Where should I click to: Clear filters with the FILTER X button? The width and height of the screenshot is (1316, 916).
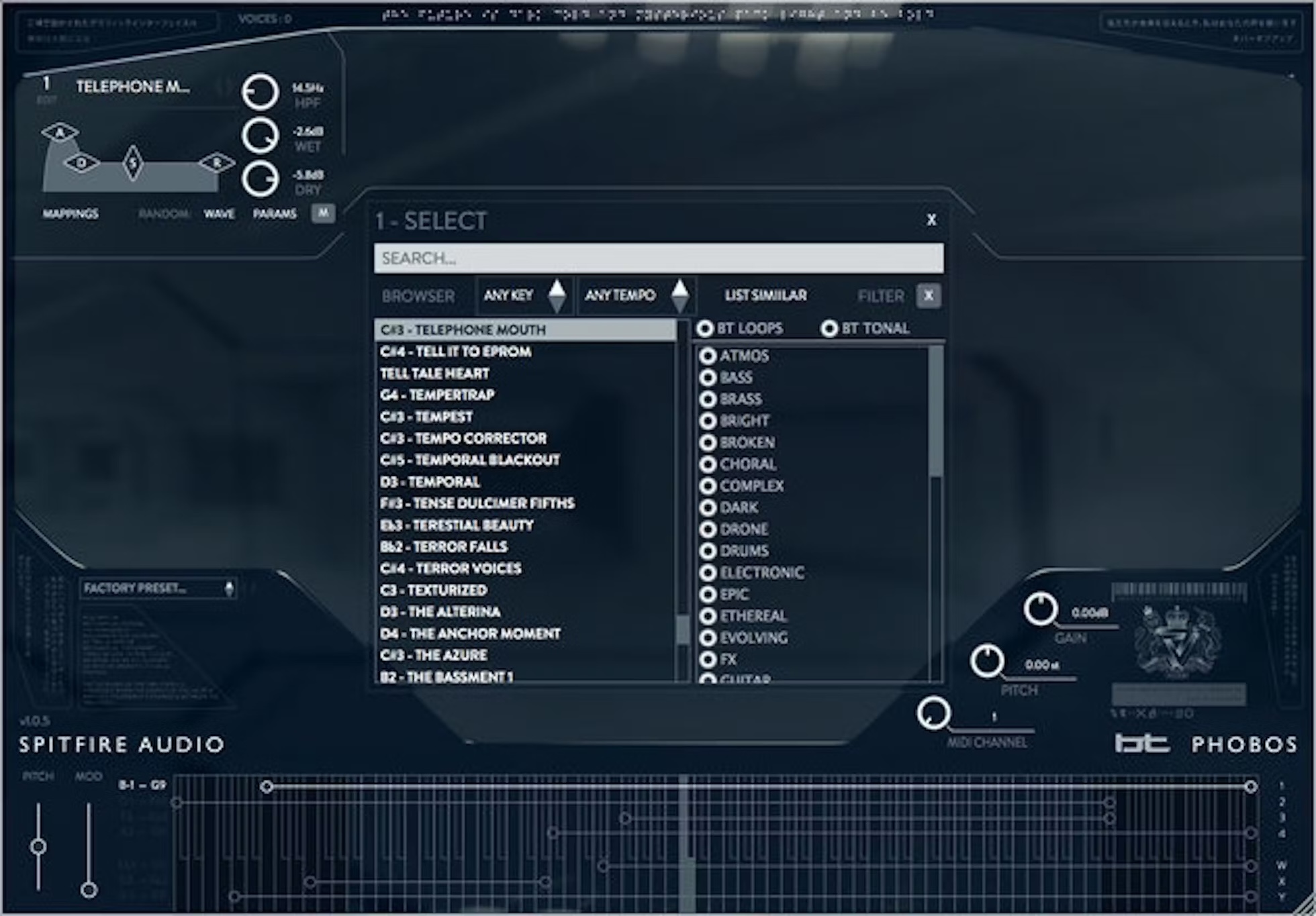coord(928,295)
